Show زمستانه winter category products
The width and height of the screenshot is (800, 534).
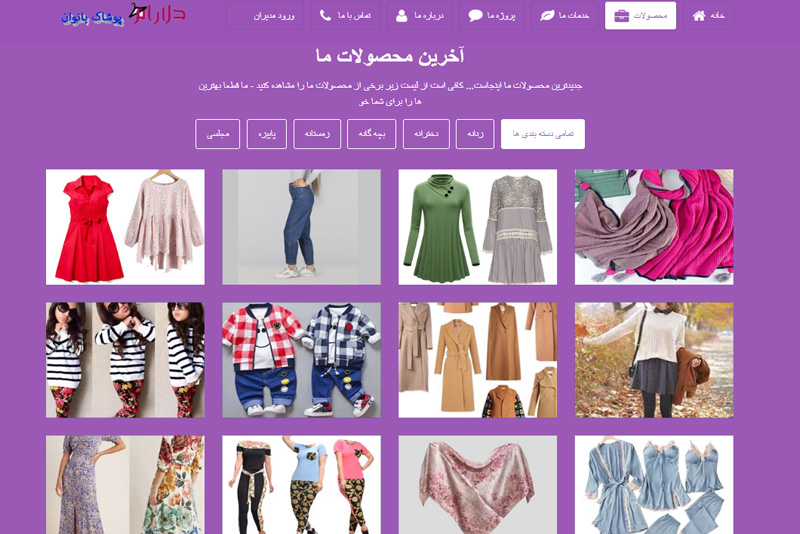pyautogui.click(x=317, y=134)
